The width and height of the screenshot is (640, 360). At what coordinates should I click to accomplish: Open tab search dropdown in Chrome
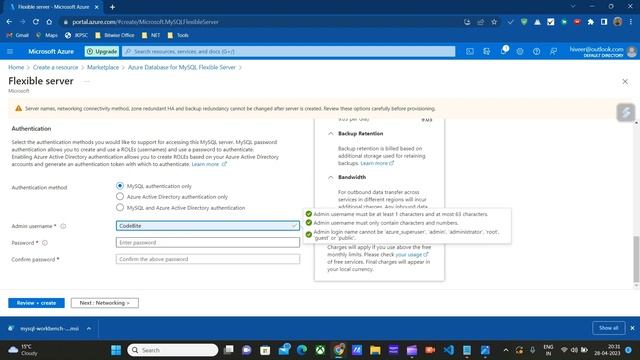(x=573, y=7)
